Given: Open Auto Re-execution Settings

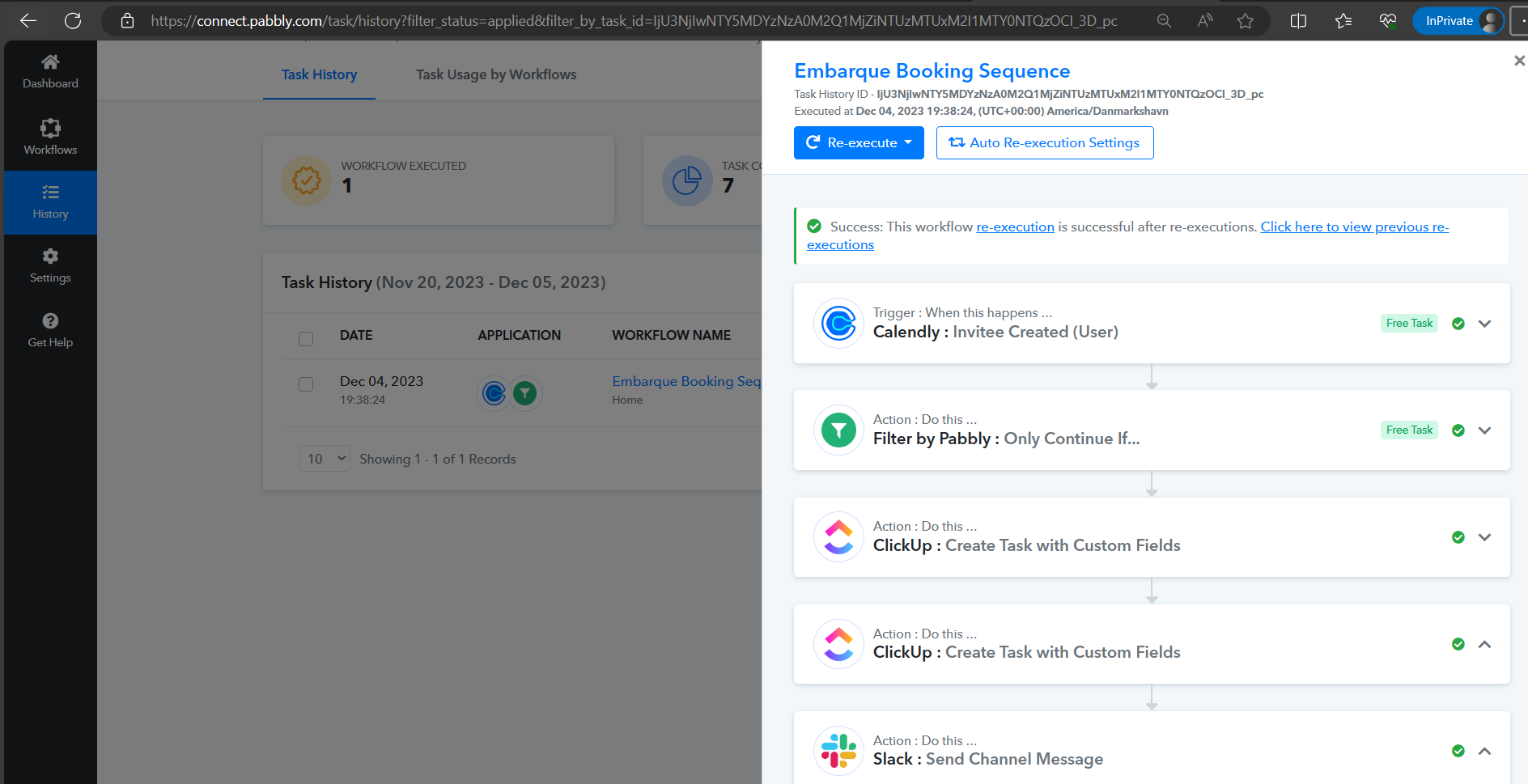Looking at the screenshot, I should point(1045,142).
